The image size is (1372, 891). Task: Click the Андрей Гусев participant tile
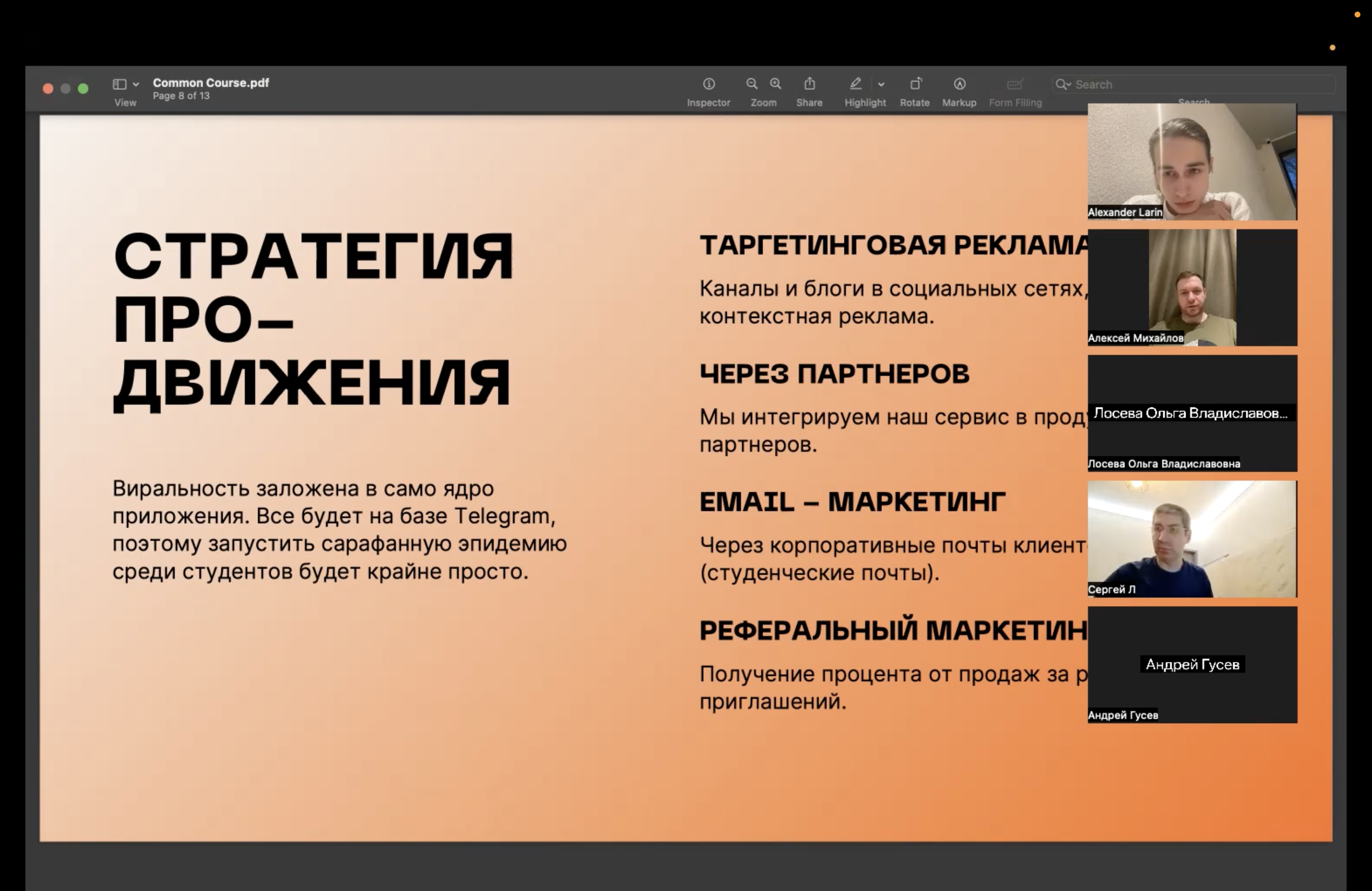pyautogui.click(x=1191, y=664)
